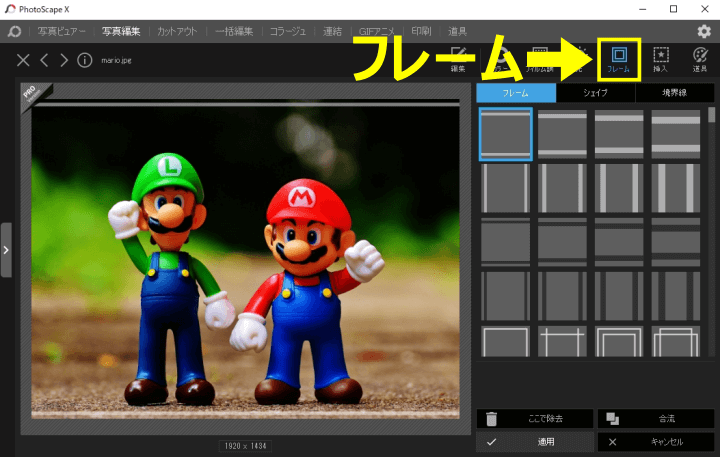
Task: Show photo info with the (i) icon
Action: [84, 60]
